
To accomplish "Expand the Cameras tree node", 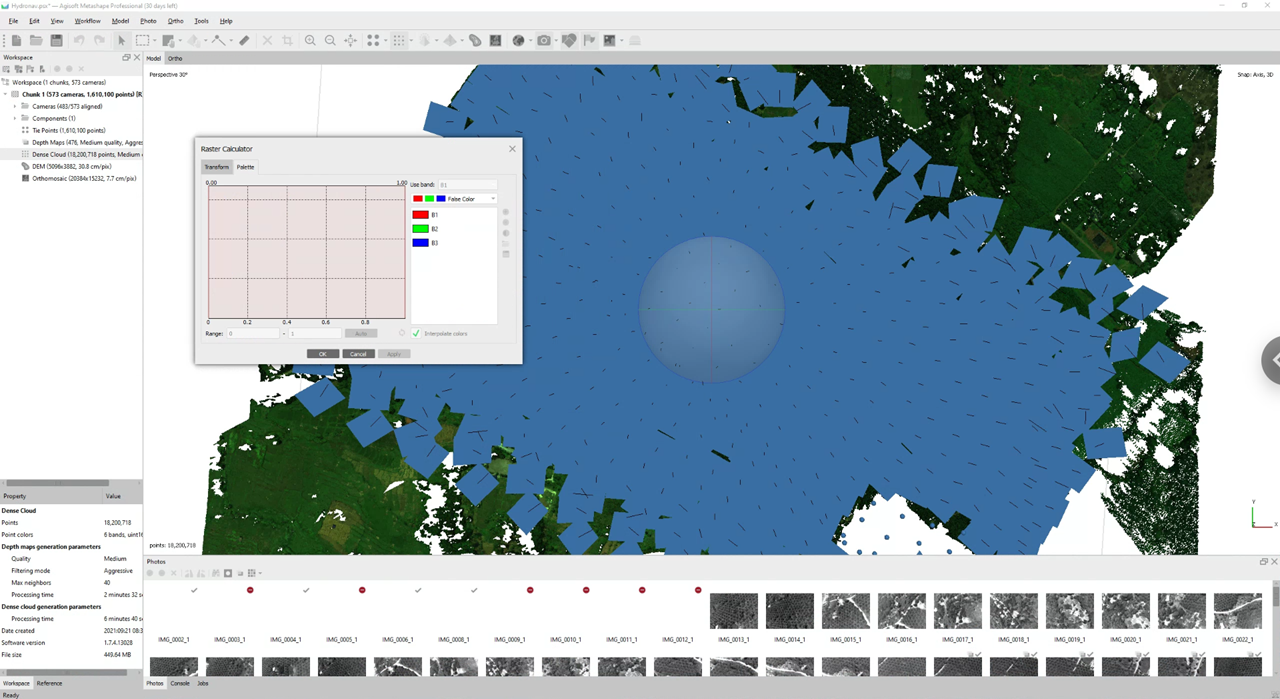I will (15, 106).
